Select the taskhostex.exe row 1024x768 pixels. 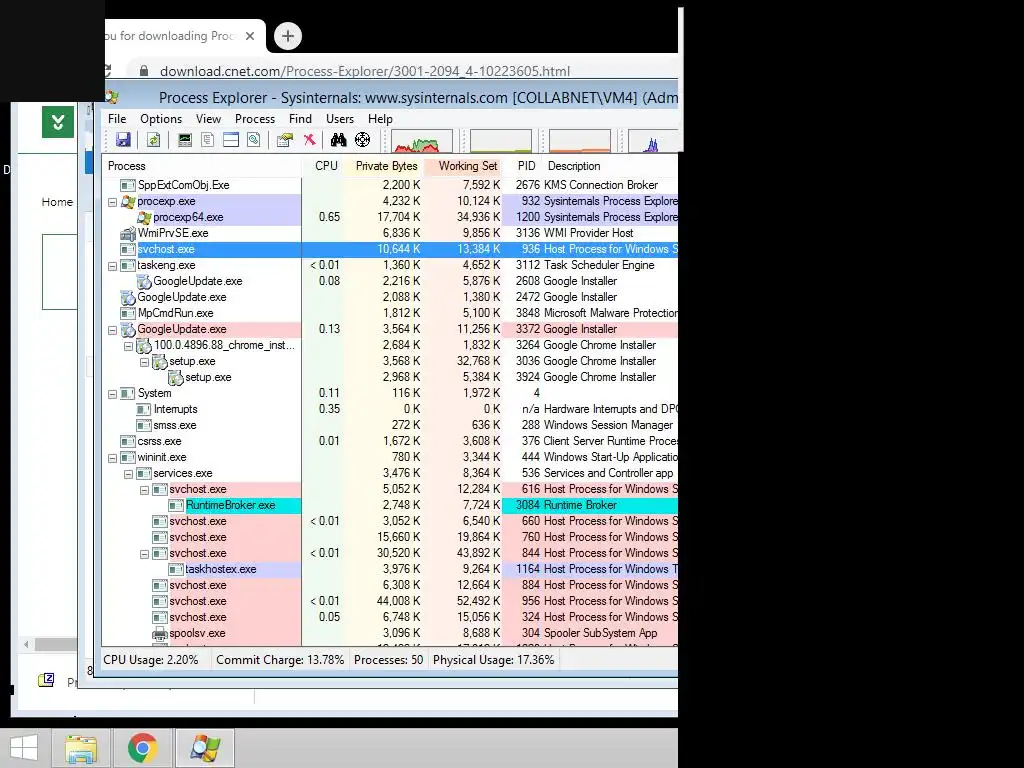(x=391, y=569)
